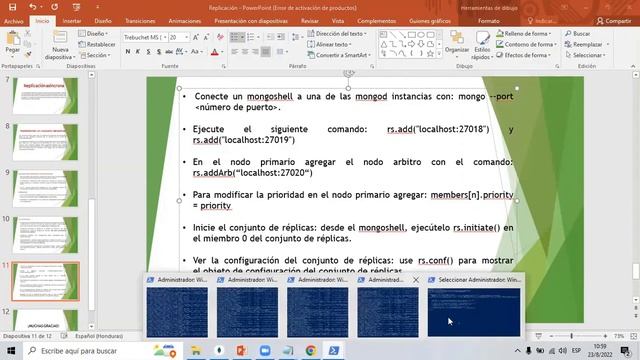Open the font size dropdown

[x=187, y=37]
